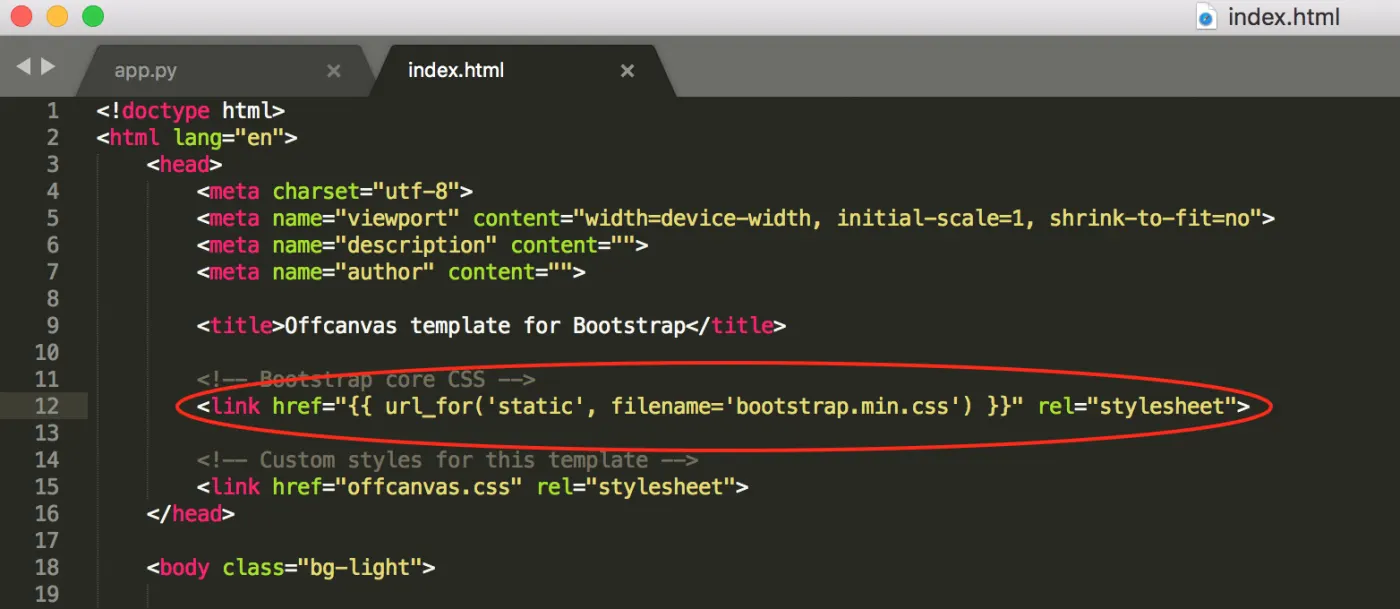Minimize the window with yellow button

[x=57, y=16]
